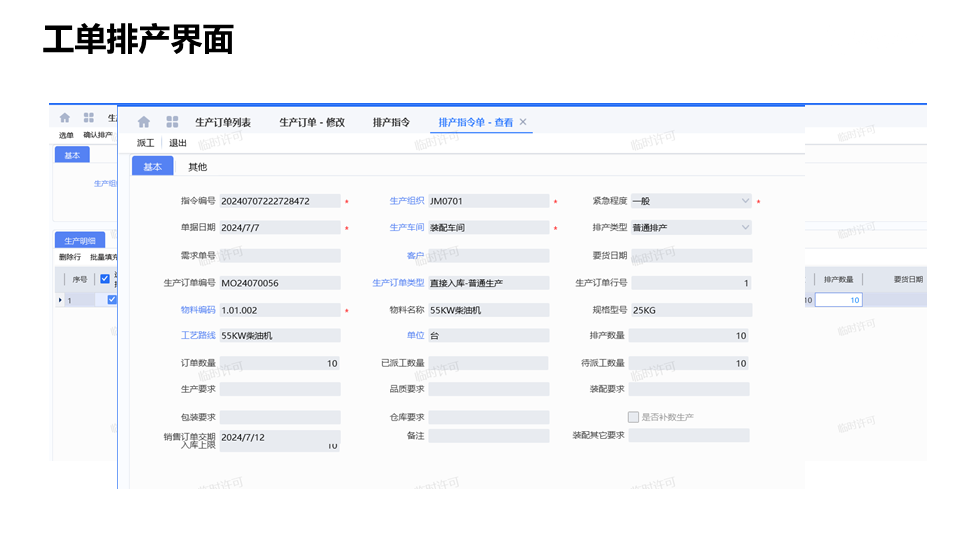Viewport: 960px width, 540px height.
Task: Toggle the 是否补数生产 checkbox
Action: tap(633, 417)
